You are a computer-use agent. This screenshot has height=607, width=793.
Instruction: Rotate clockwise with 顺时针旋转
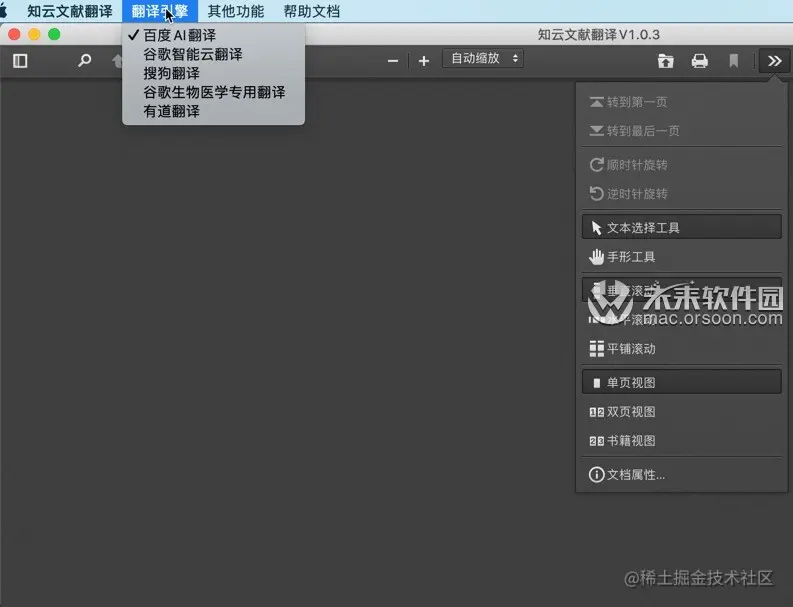(682, 165)
